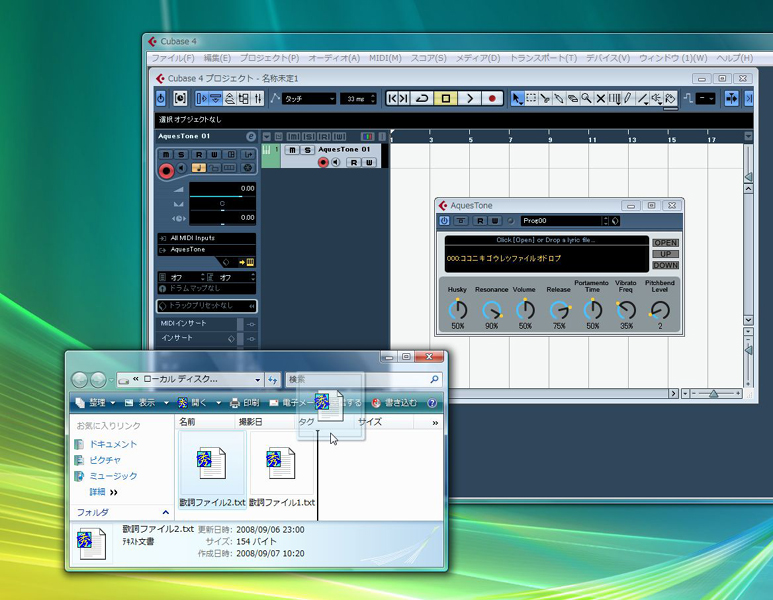
Task: Open the プロジェクト(P) menu
Action: tap(269, 58)
